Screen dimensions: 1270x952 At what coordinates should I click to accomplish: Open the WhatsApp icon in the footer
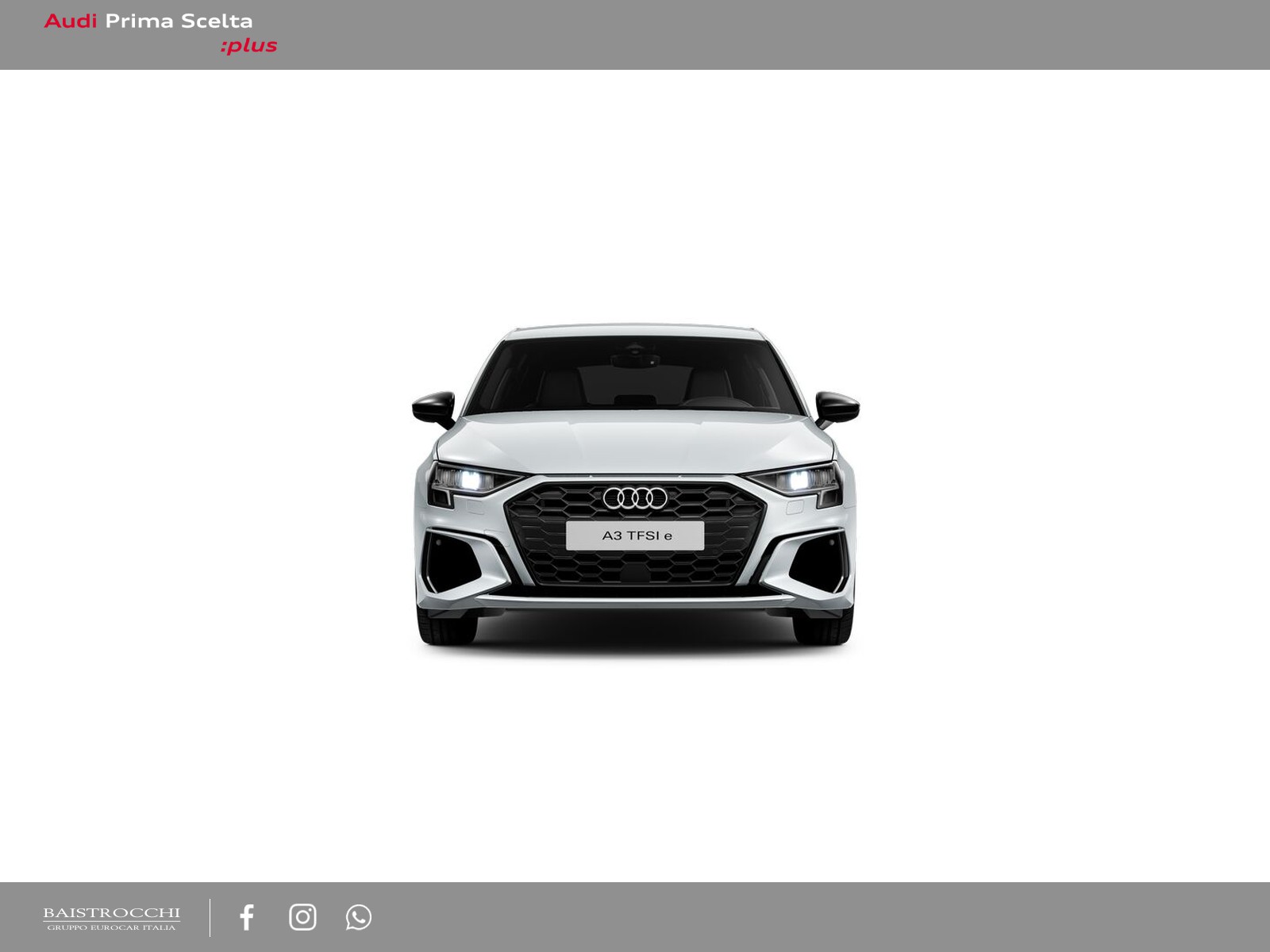pos(358,917)
